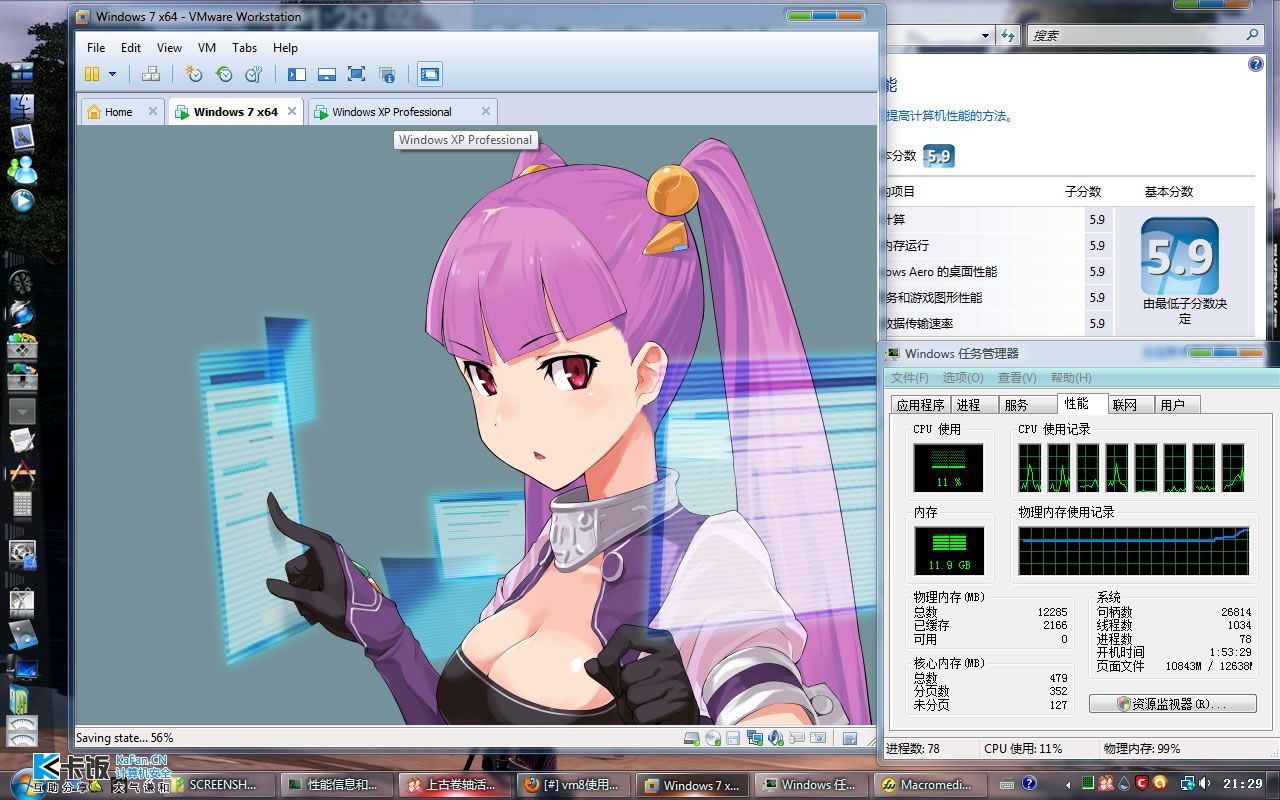Open the 文件(F) menu in Task Manager
The width and height of the screenshot is (1280, 800).
909,378
